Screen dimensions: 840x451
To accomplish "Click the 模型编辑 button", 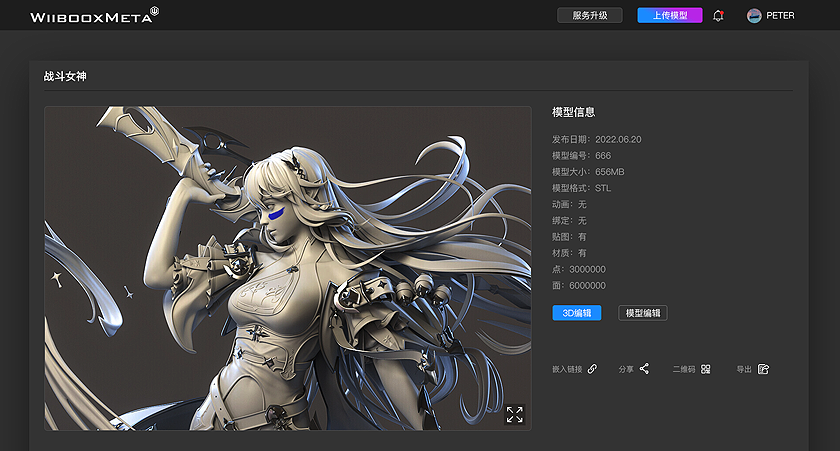I will point(642,313).
